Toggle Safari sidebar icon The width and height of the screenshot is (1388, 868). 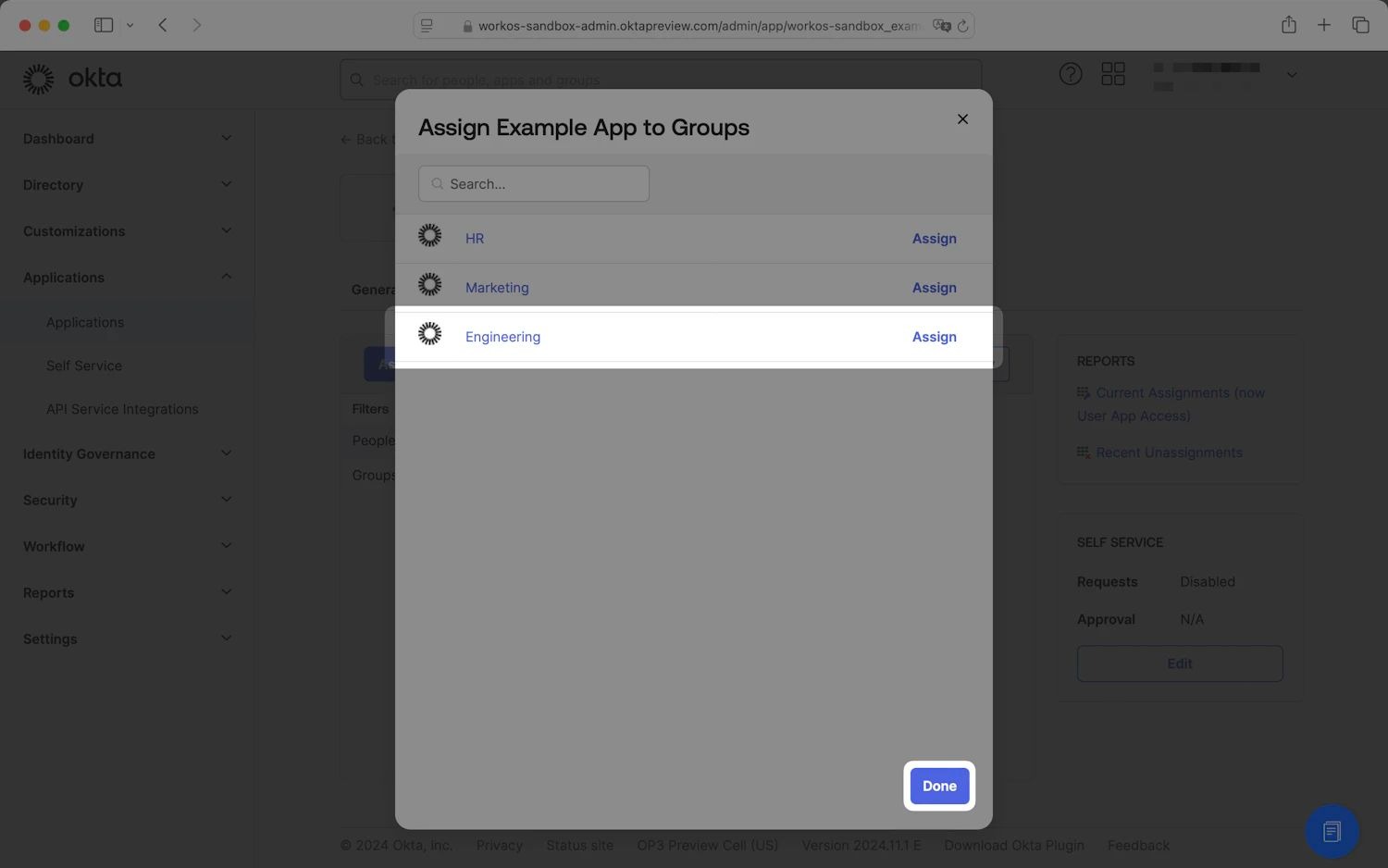tap(104, 25)
